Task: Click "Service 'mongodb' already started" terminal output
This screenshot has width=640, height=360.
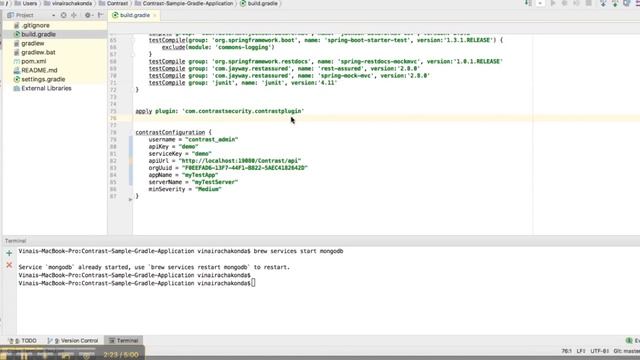Action: pyautogui.click(x=154, y=267)
